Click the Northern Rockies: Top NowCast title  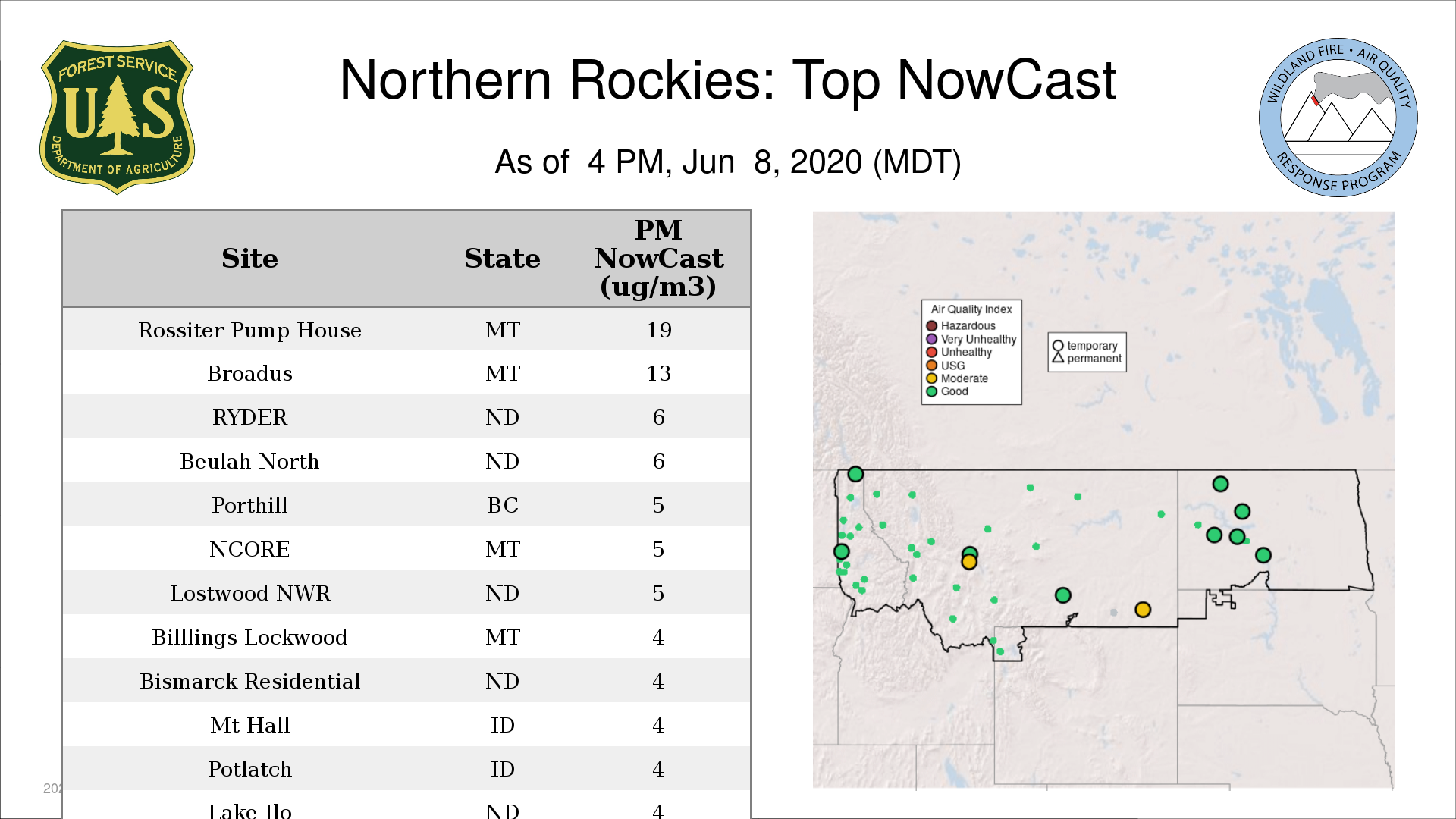point(727,80)
